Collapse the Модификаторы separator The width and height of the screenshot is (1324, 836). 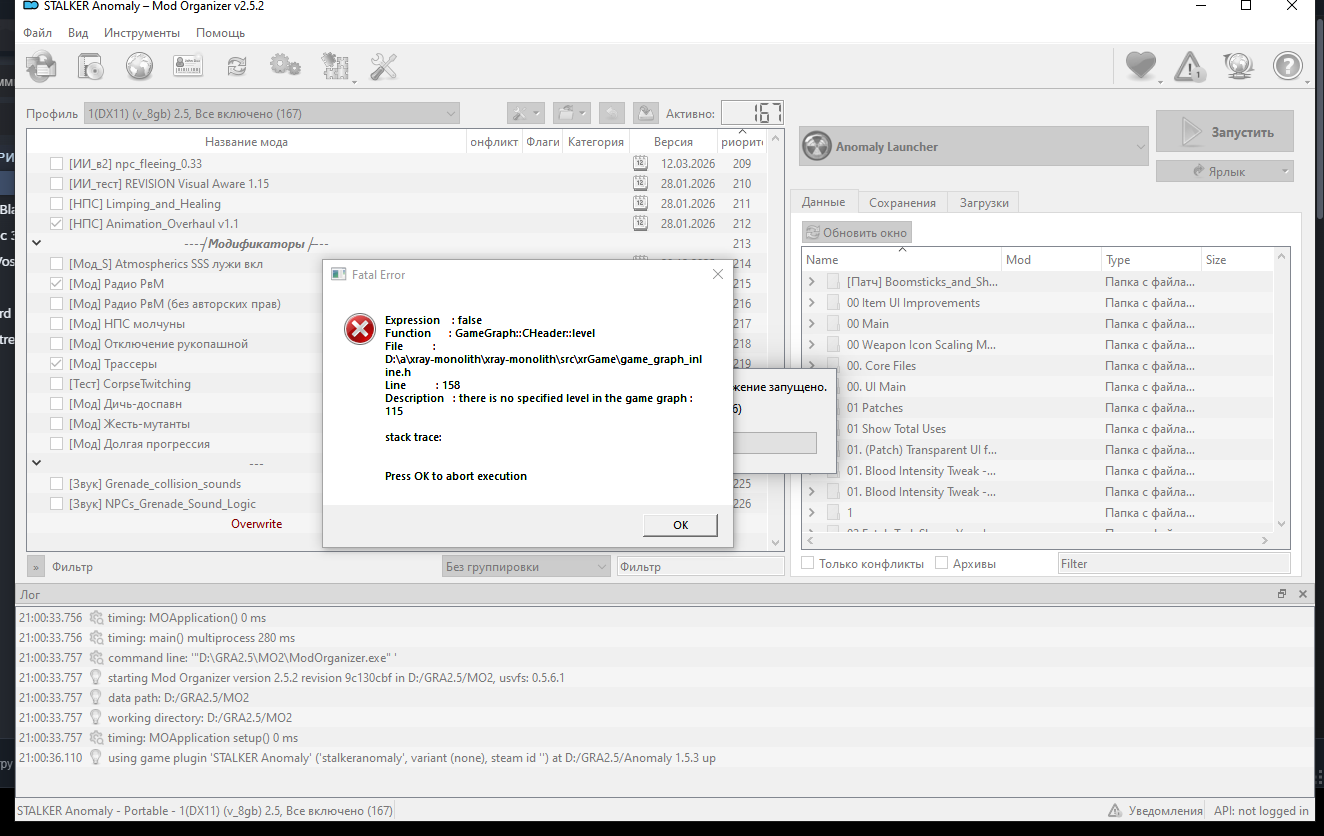point(37,242)
